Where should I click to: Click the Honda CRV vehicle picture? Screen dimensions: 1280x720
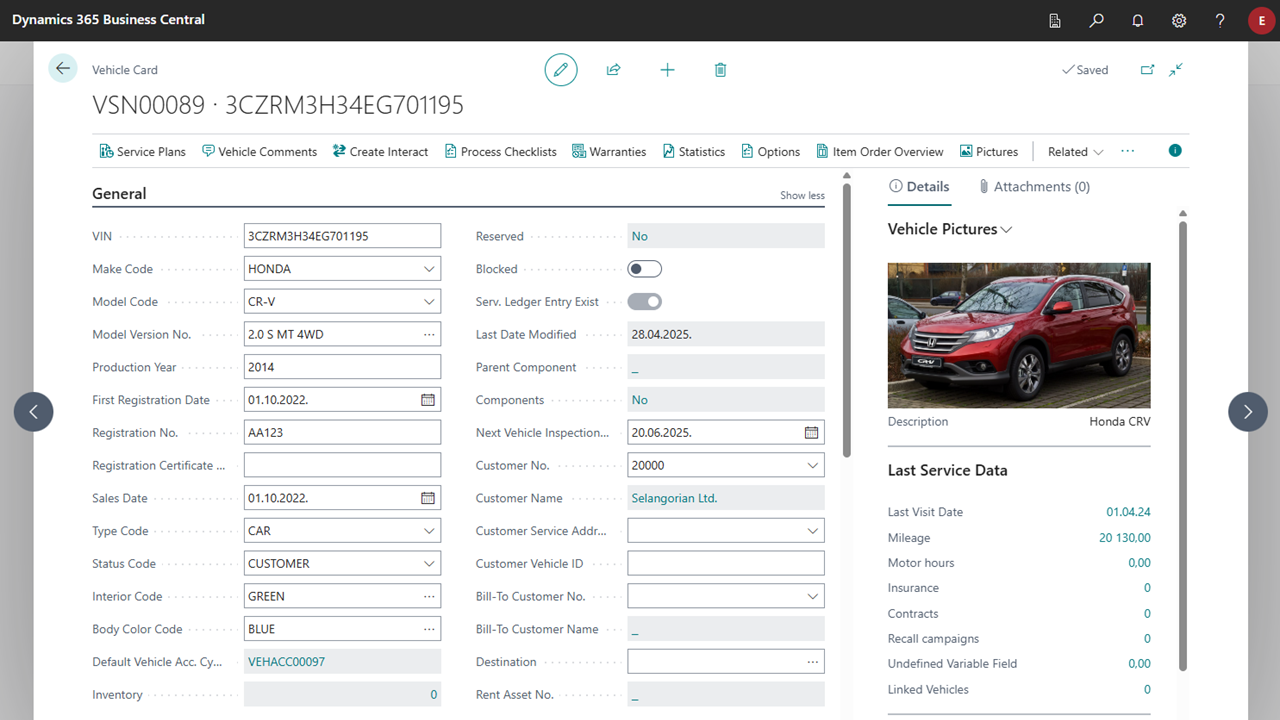[1019, 335]
